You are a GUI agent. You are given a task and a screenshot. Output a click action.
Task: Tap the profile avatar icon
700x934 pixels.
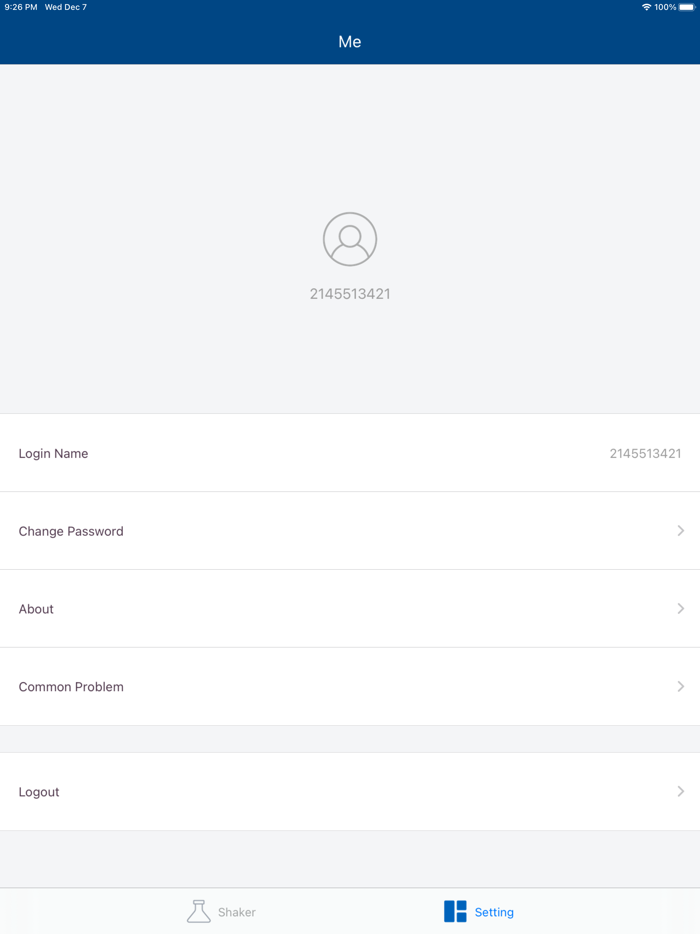349,239
